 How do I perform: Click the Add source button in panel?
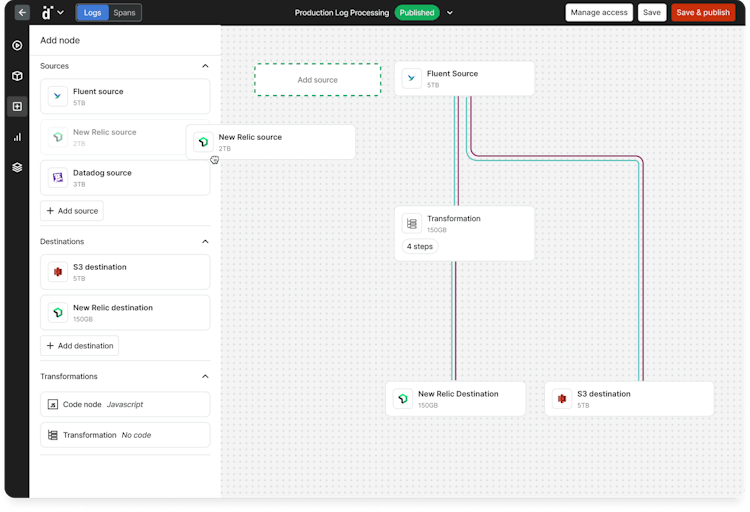[72, 211]
